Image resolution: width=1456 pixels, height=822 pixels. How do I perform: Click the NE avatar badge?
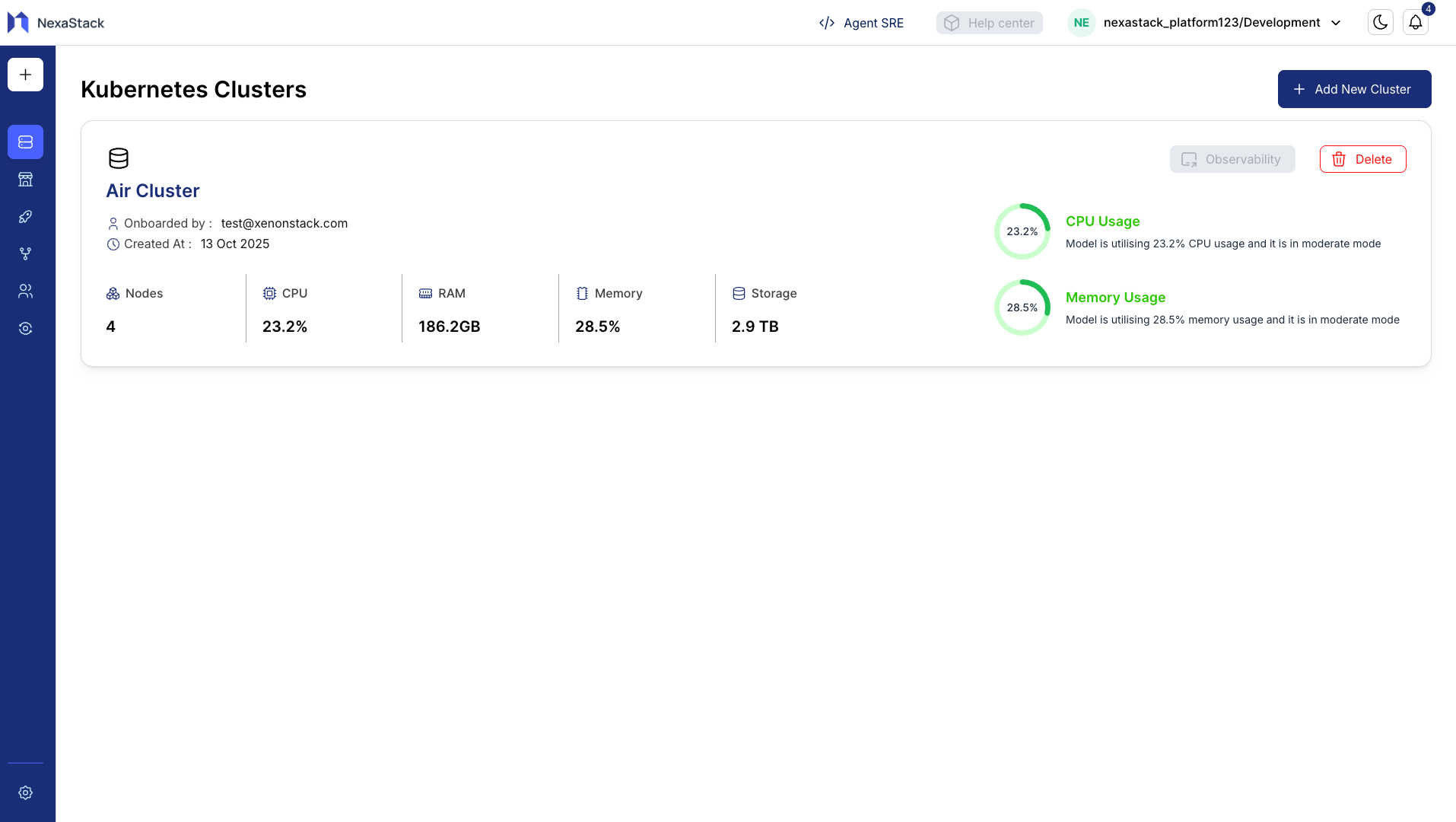point(1081,23)
